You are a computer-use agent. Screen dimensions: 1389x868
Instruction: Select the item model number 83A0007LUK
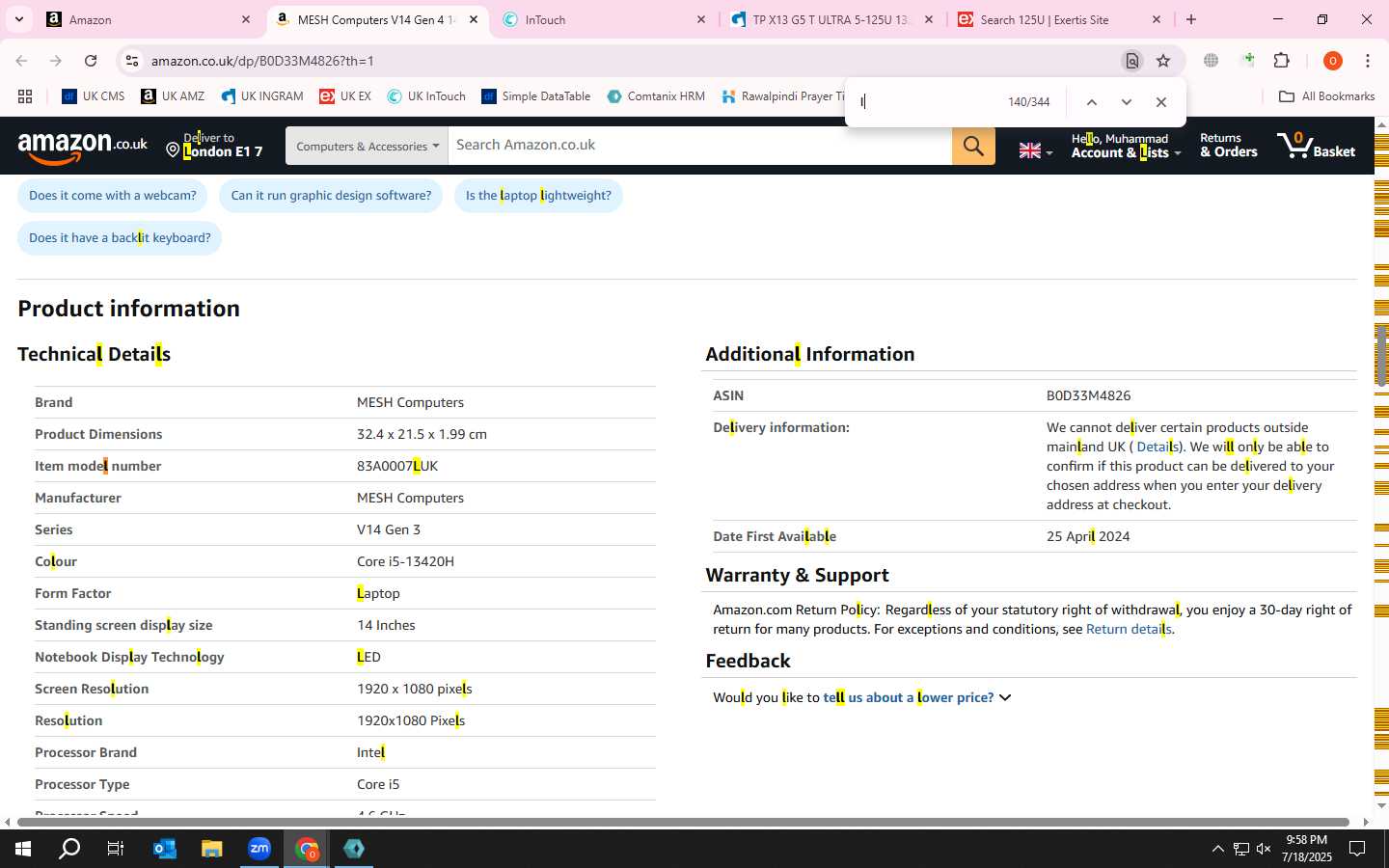coord(397,466)
